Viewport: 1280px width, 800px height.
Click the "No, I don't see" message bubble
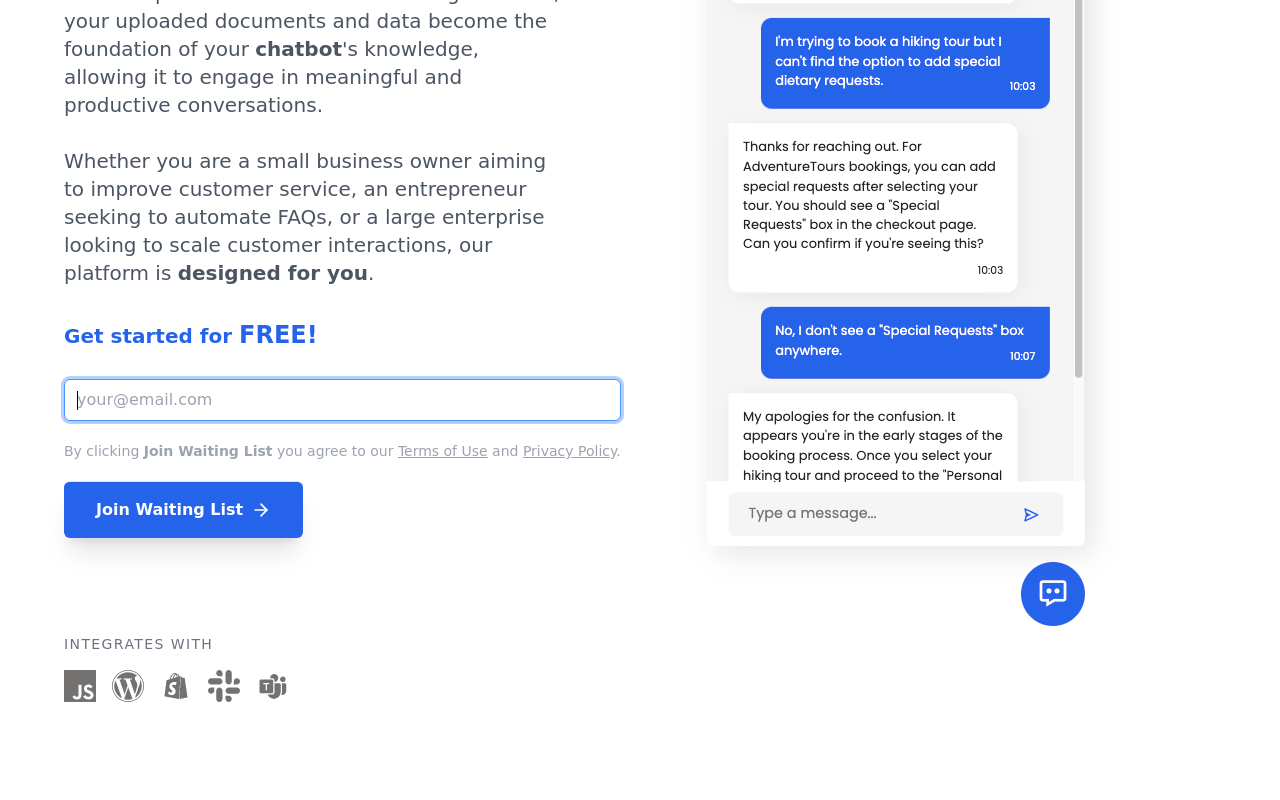(904, 342)
